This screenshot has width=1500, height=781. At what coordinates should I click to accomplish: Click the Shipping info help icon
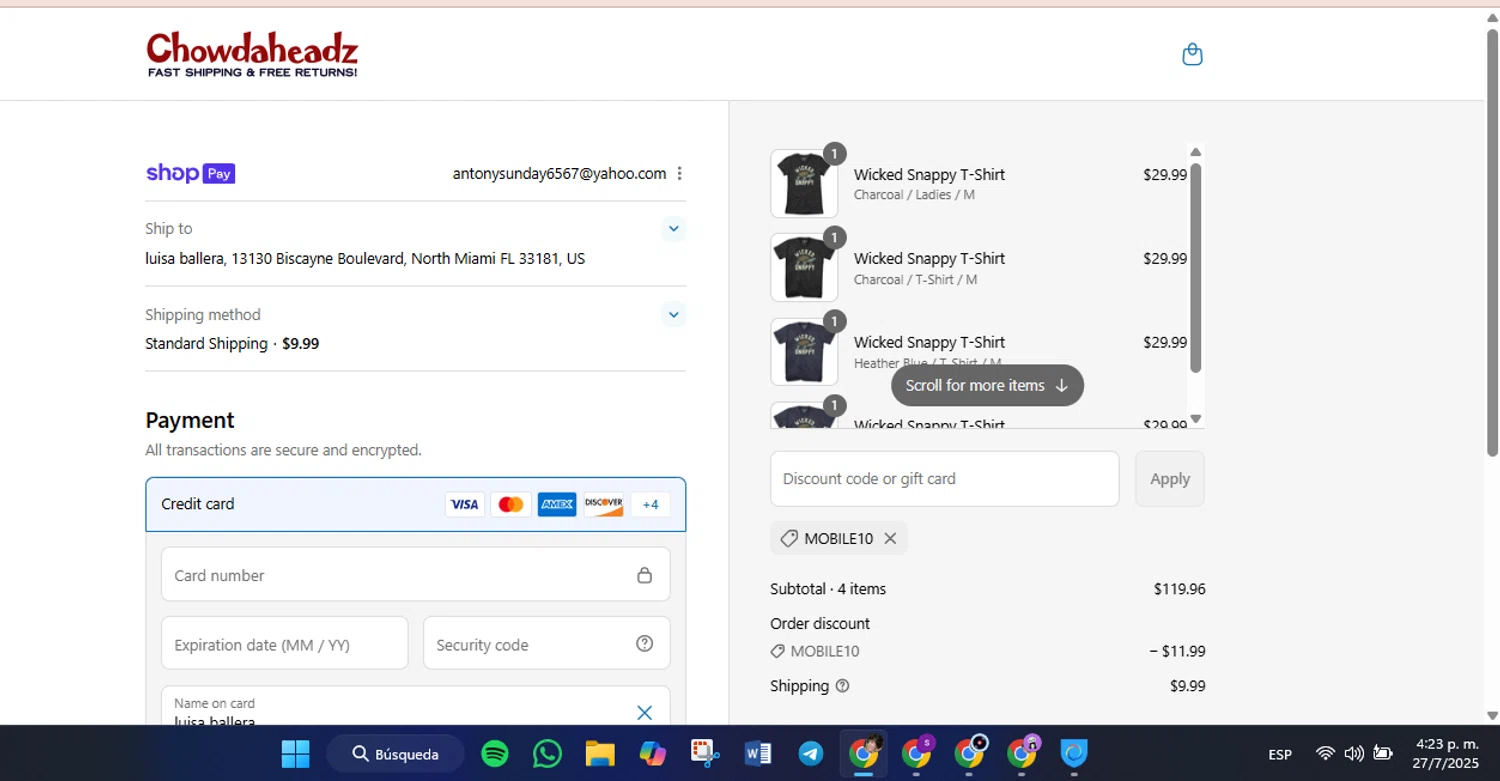pos(842,686)
